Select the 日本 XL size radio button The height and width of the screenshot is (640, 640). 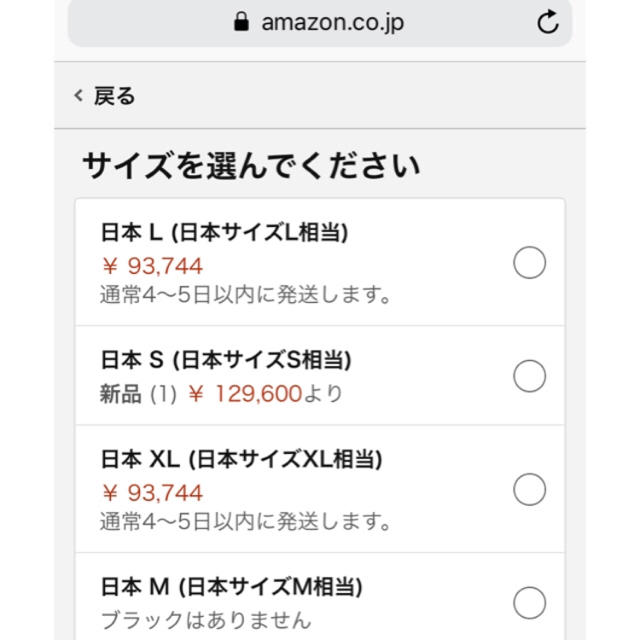pos(529,489)
